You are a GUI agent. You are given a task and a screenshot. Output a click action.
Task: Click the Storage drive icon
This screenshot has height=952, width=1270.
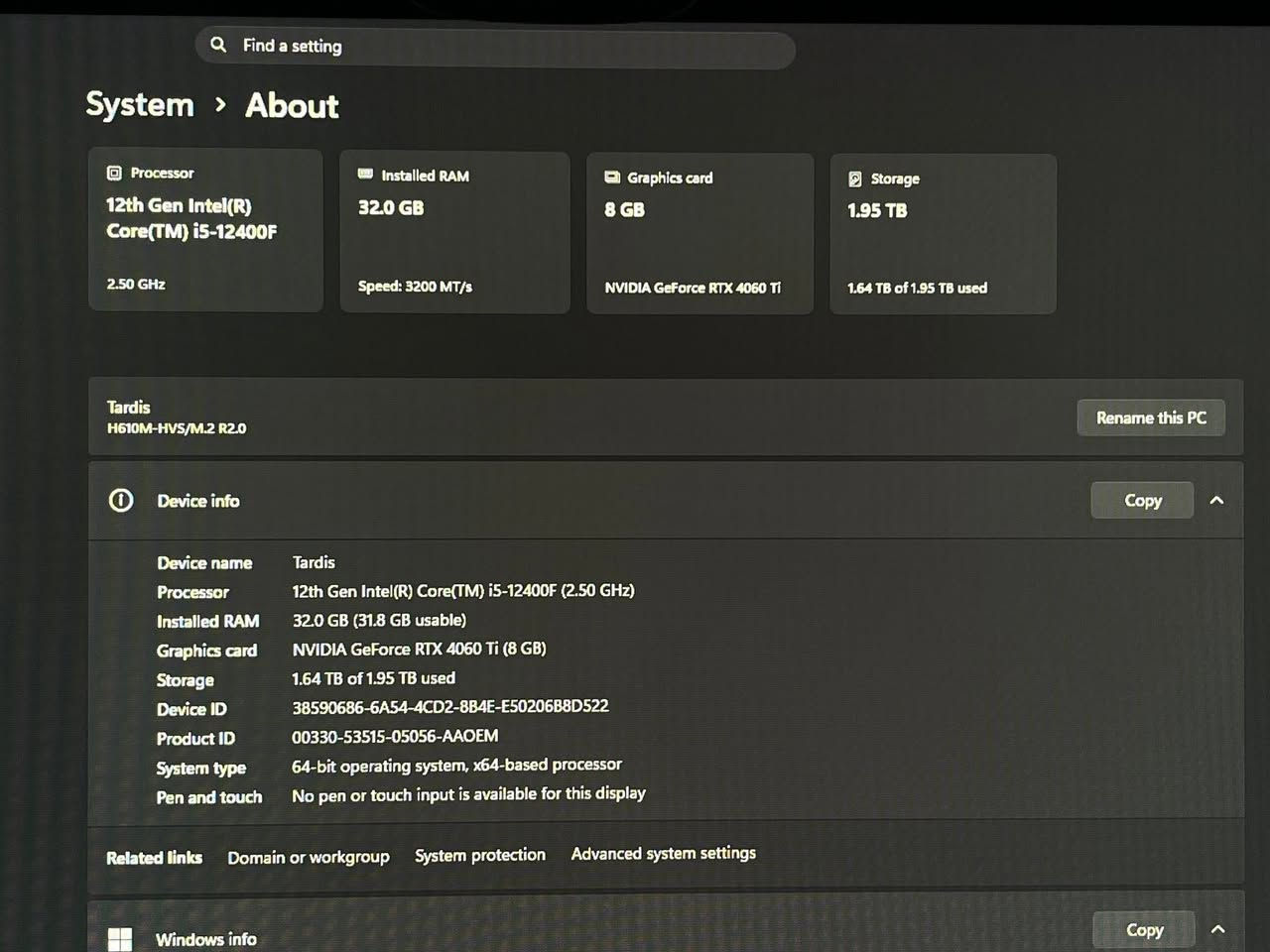pyautogui.click(x=855, y=179)
